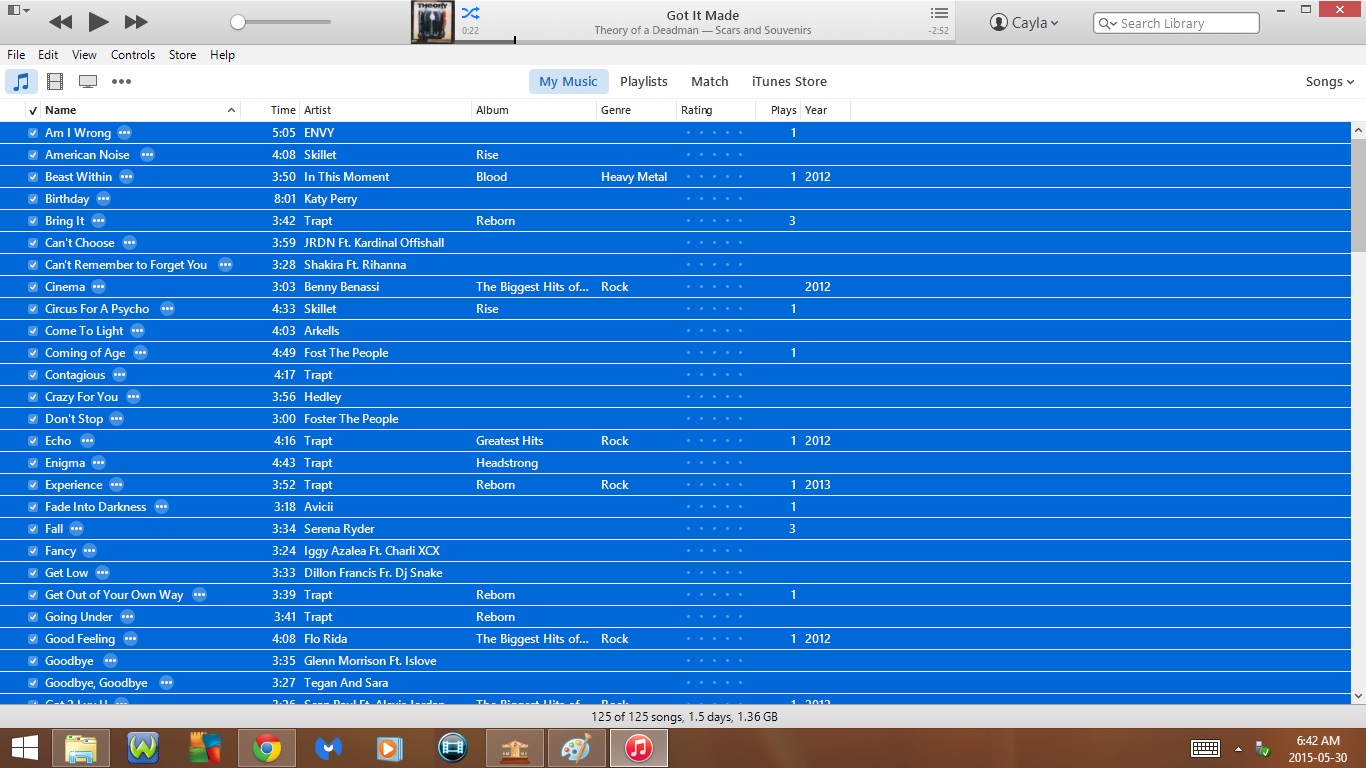The width and height of the screenshot is (1366, 768).
Task: Open the on-screen keyboard tray icon
Action: (1205, 749)
